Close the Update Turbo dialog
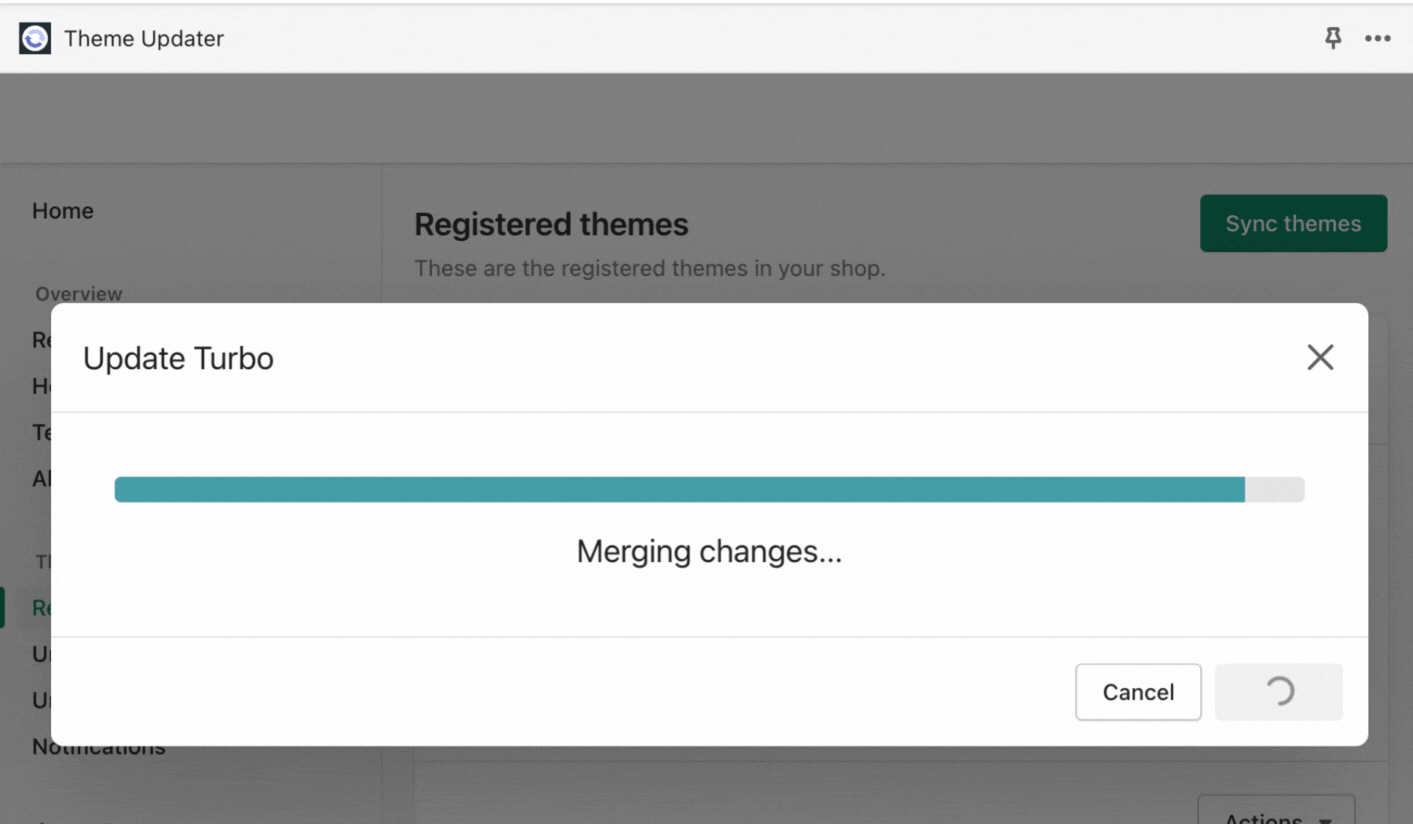 click(1320, 358)
